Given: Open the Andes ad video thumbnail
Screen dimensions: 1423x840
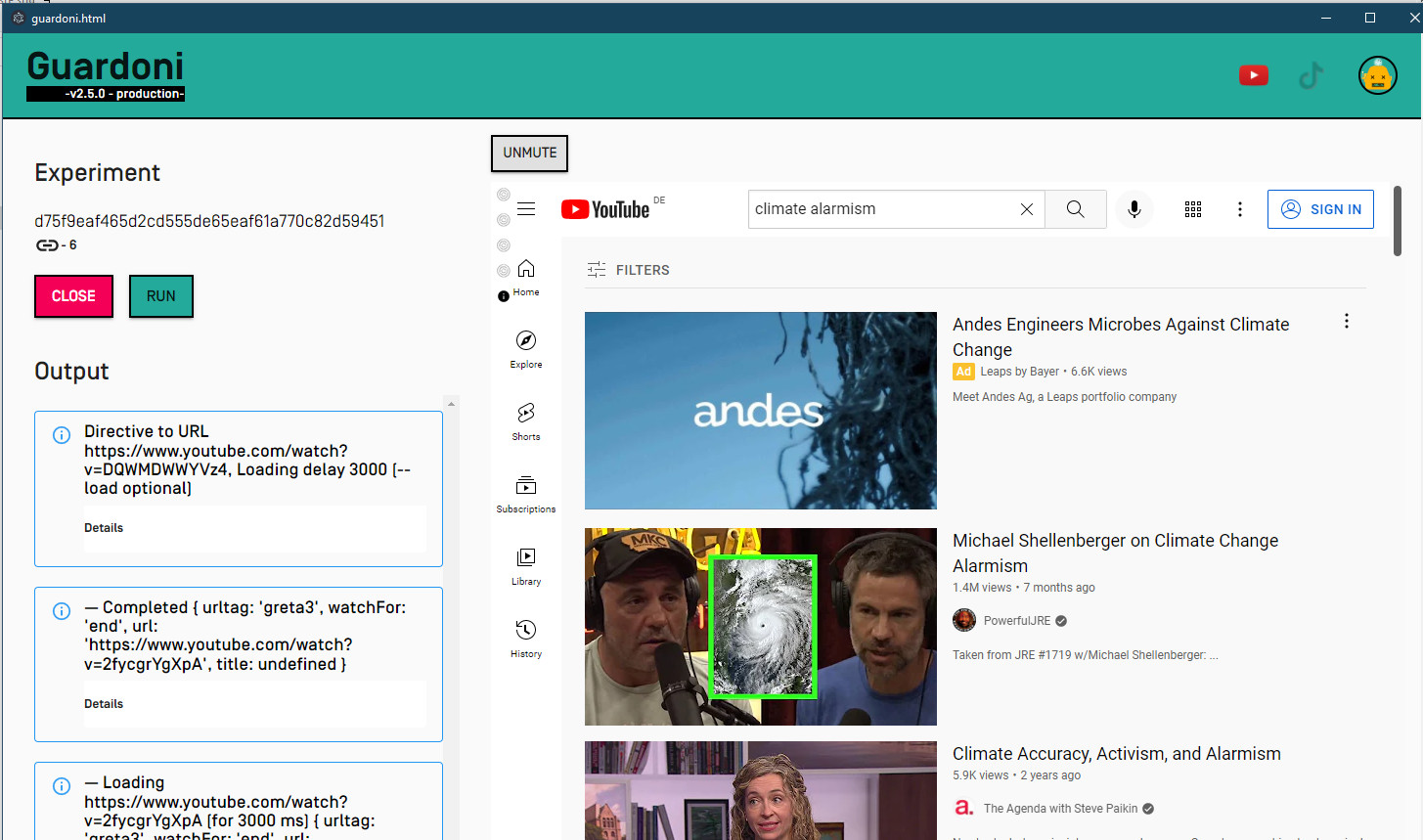Looking at the screenshot, I should point(761,411).
